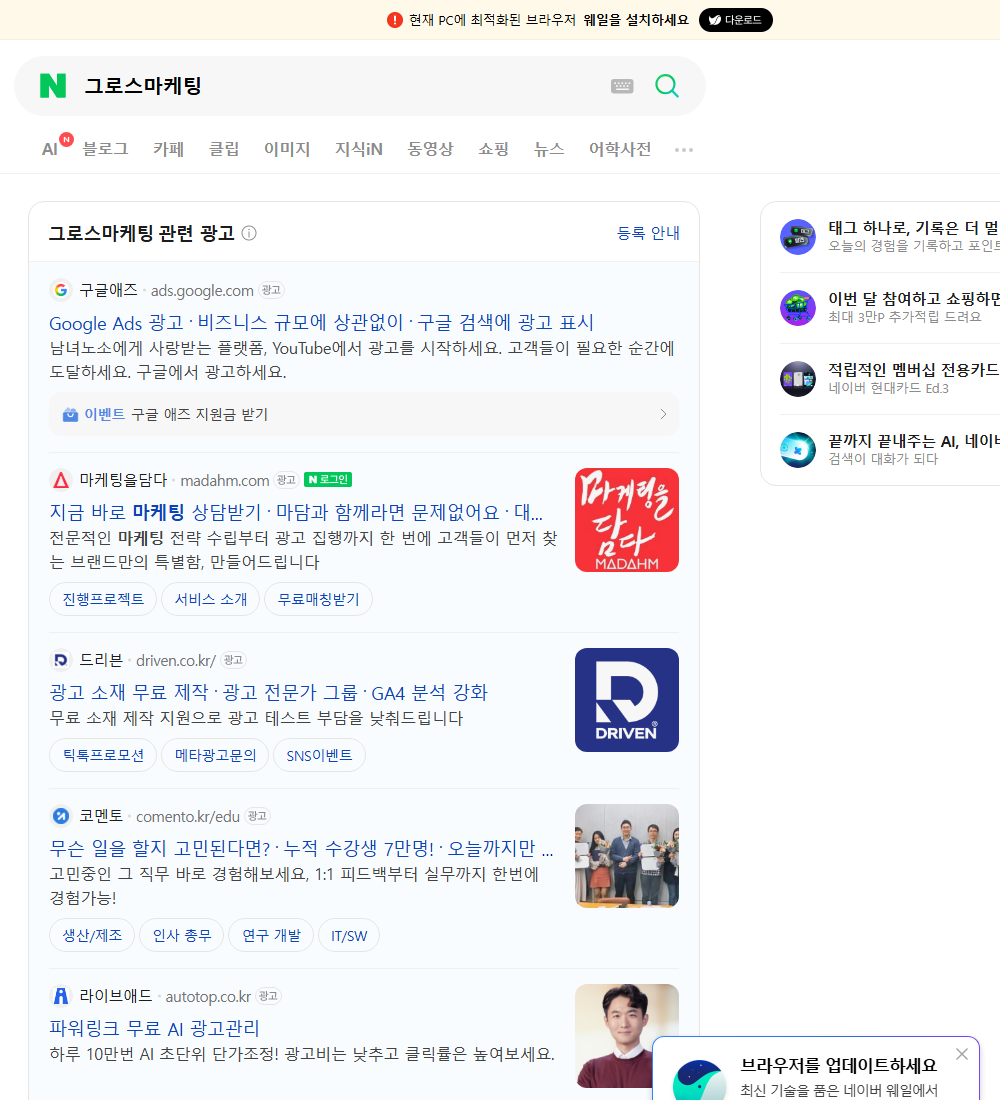Open the on-screen keyboard icon

click(622, 86)
